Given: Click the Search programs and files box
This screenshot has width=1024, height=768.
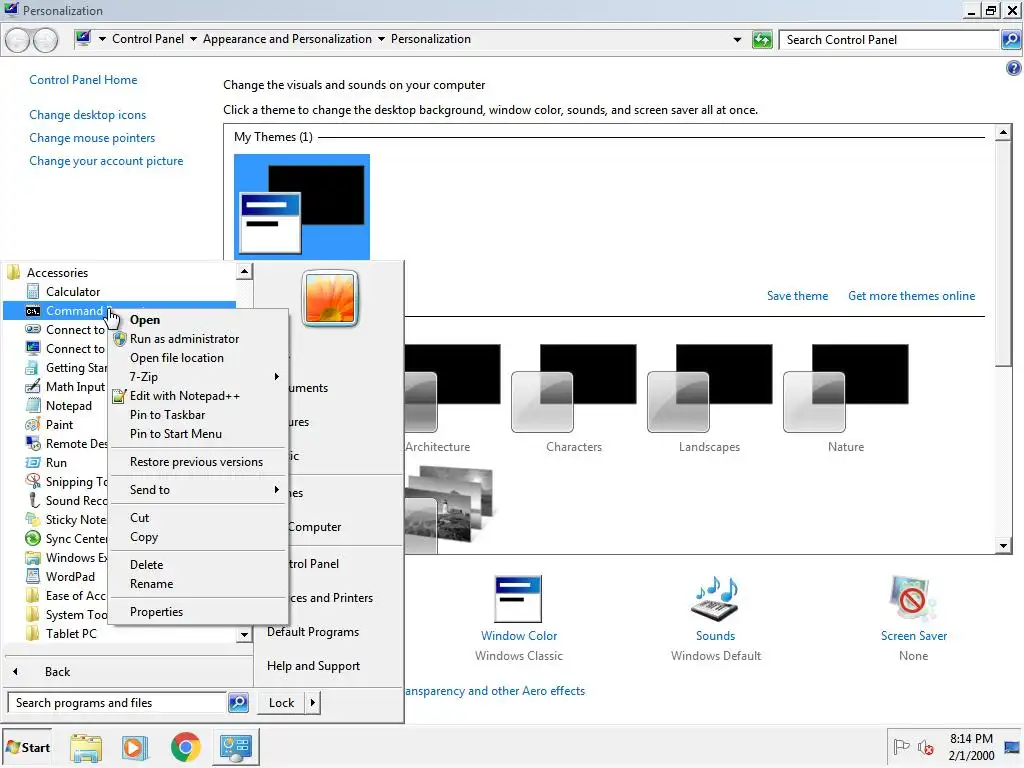Looking at the screenshot, I should point(118,703).
